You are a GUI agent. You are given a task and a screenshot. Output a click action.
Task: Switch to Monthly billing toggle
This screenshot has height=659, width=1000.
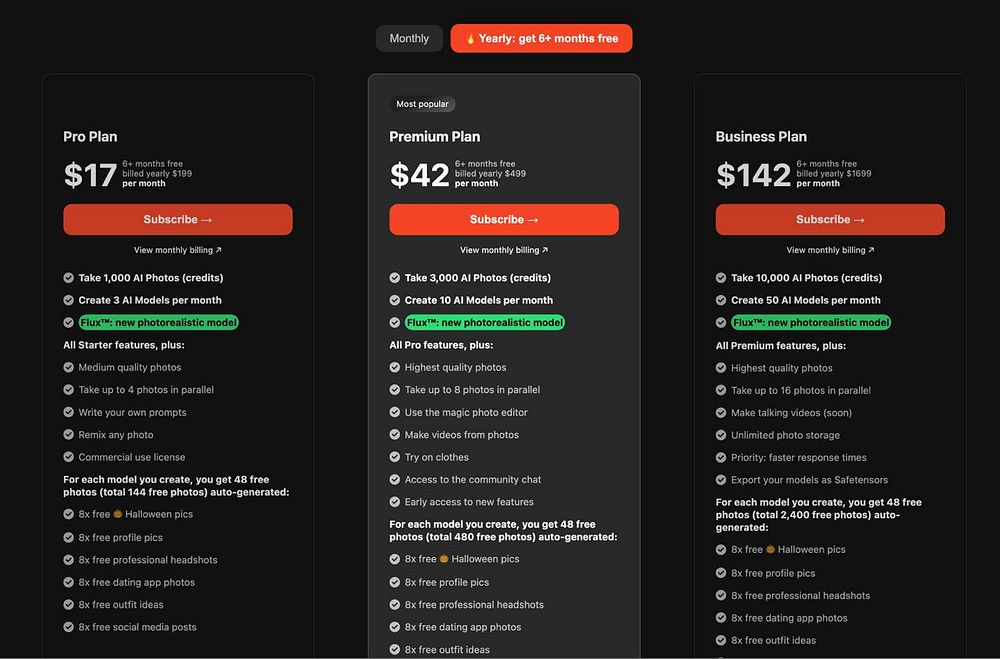tap(409, 39)
